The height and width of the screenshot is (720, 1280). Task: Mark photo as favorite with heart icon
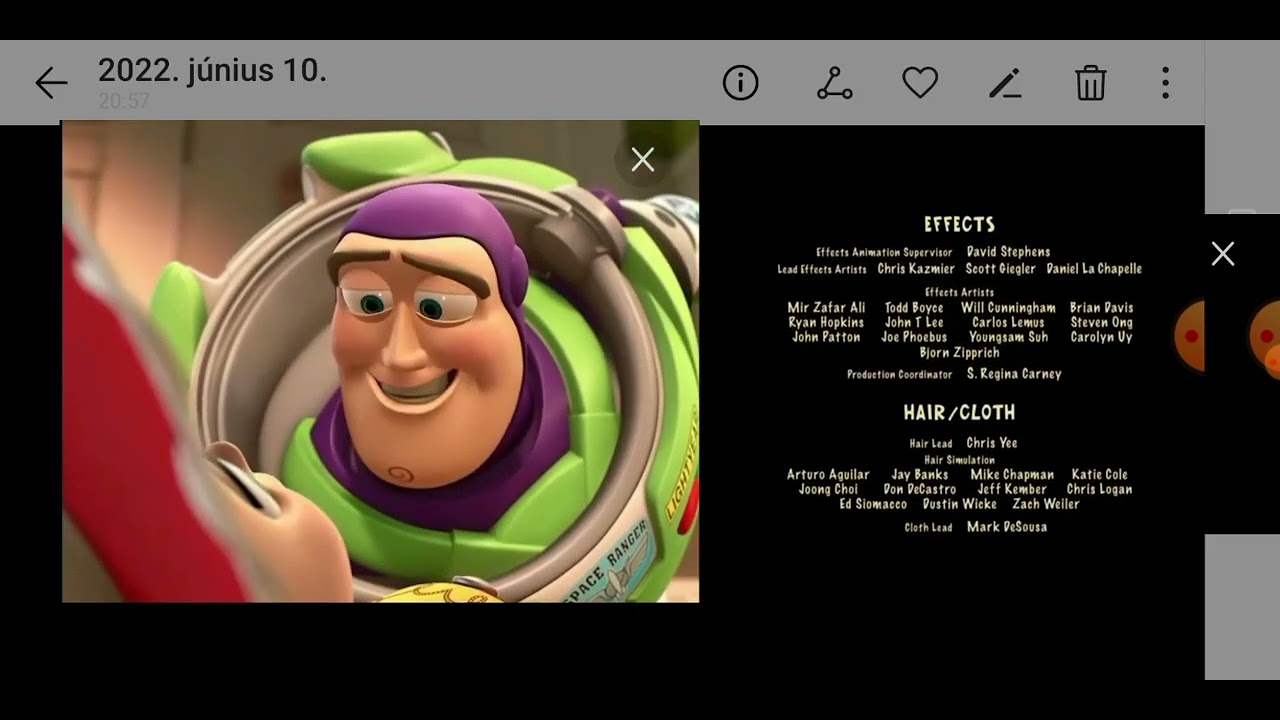(x=920, y=83)
